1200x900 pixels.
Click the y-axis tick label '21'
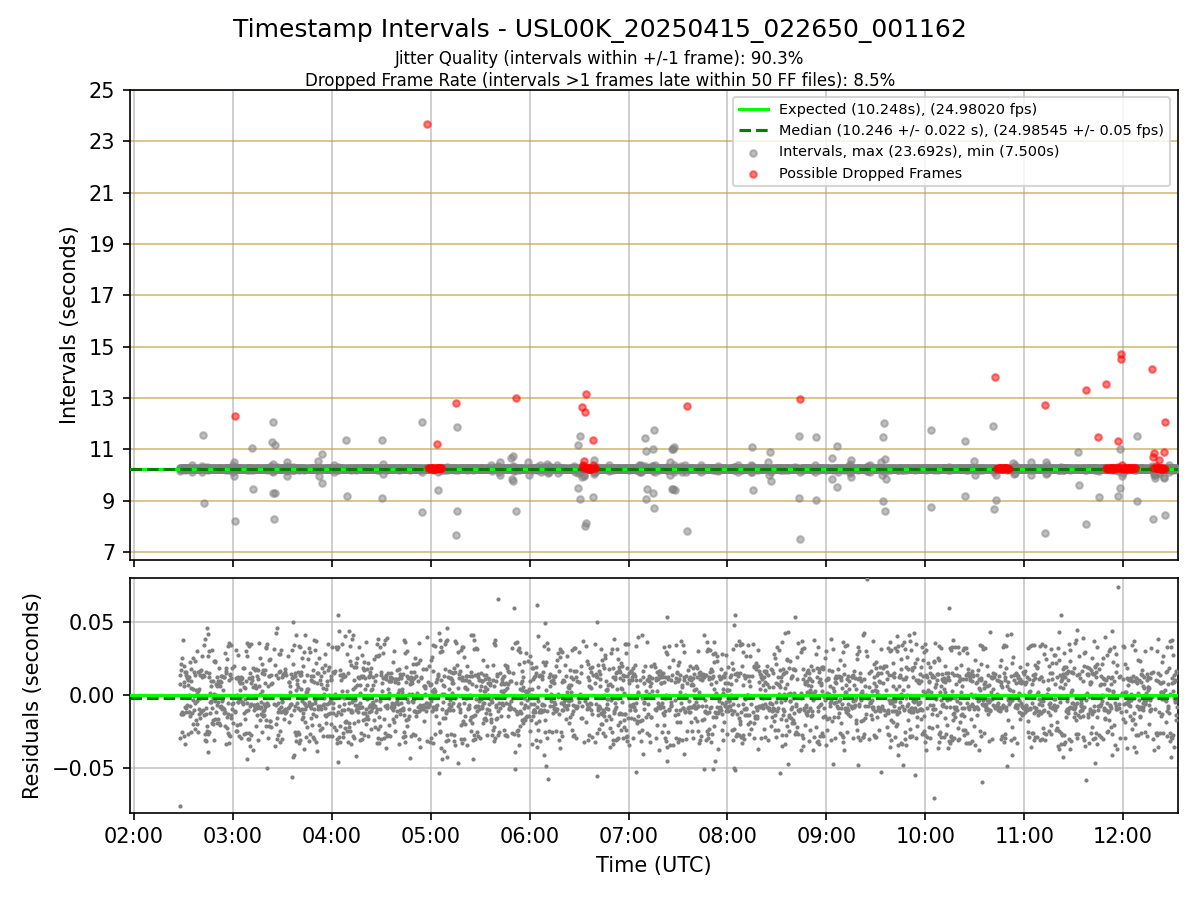(x=101, y=193)
